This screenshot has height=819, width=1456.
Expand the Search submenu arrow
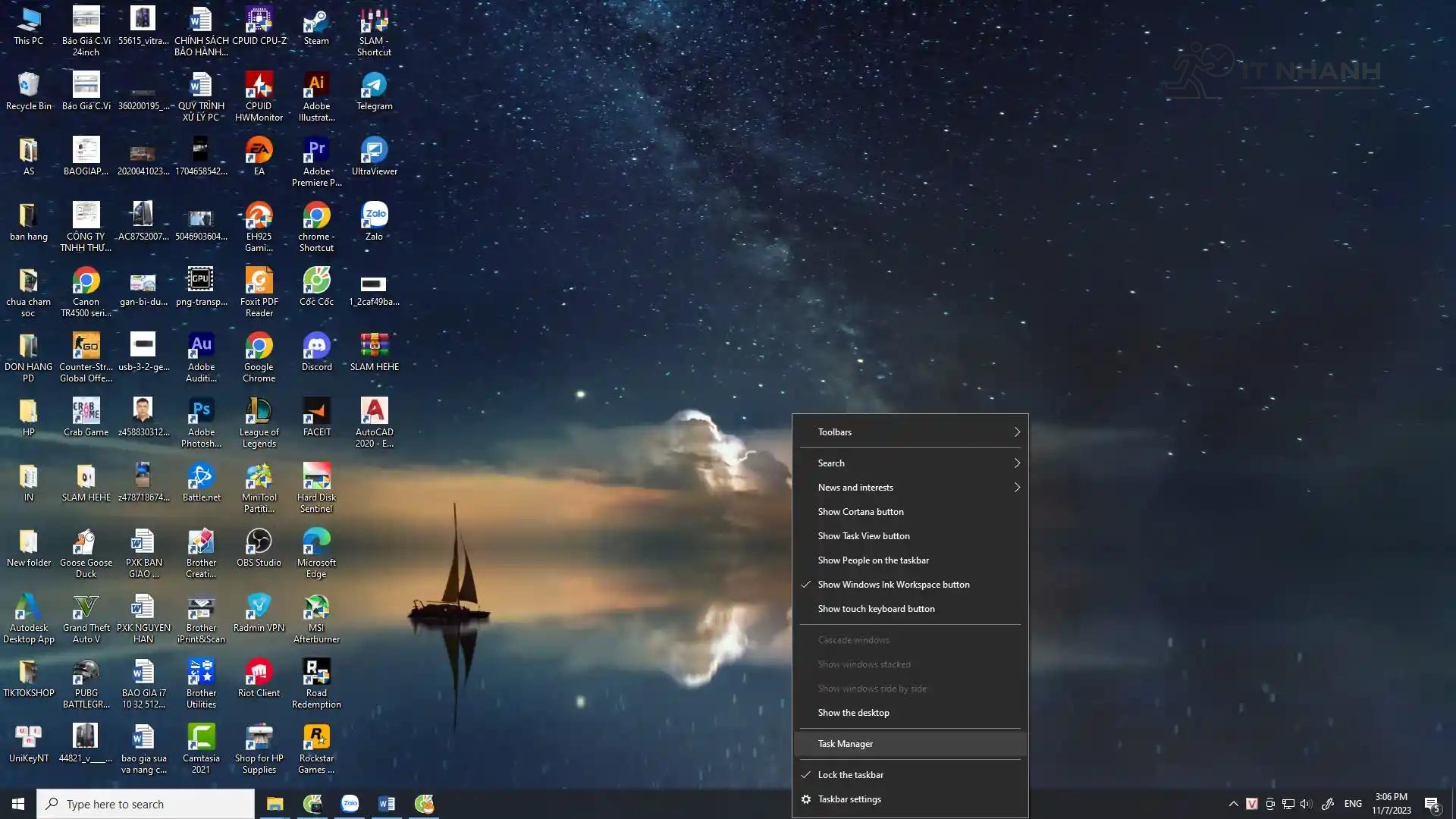[x=1016, y=463]
